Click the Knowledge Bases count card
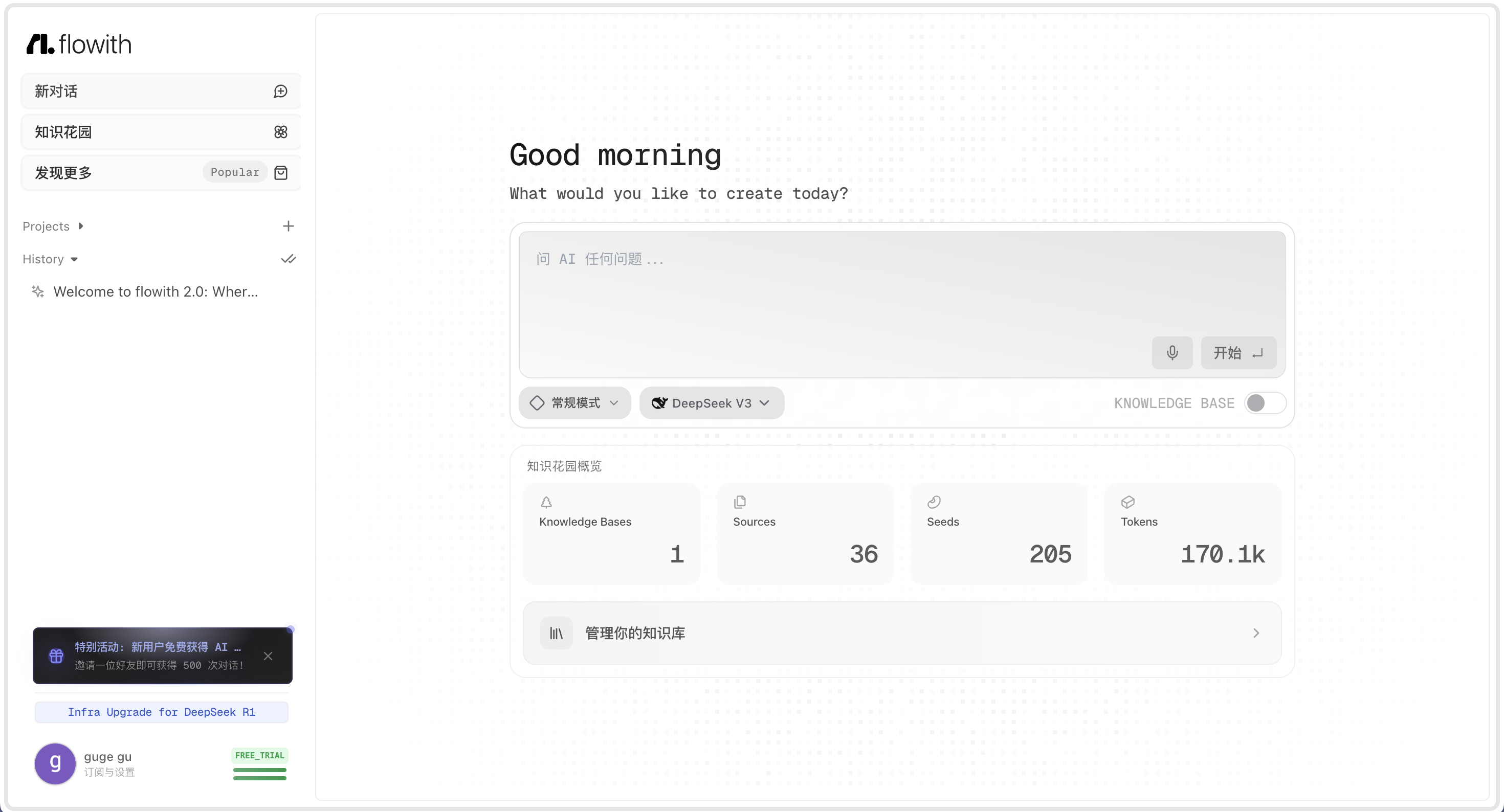This screenshot has height=812, width=1504. (x=611, y=533)
